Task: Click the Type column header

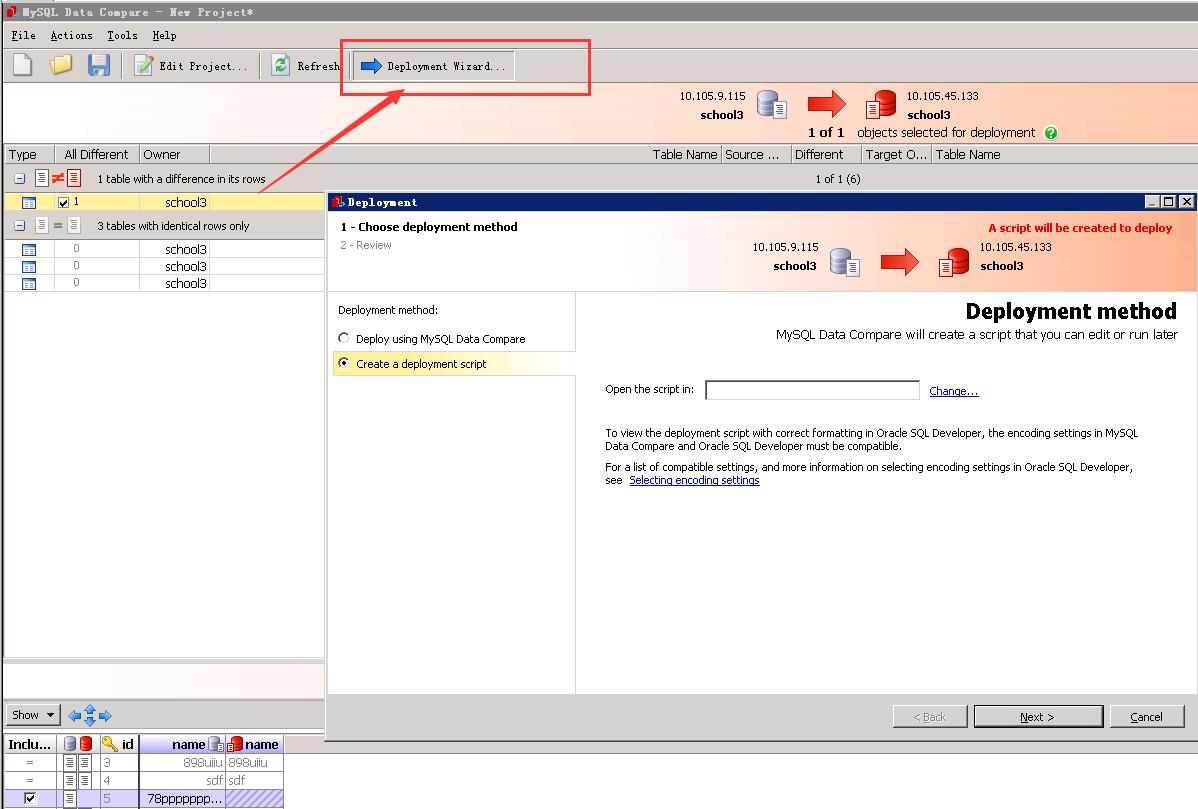Action: click(x=30, y=154)
